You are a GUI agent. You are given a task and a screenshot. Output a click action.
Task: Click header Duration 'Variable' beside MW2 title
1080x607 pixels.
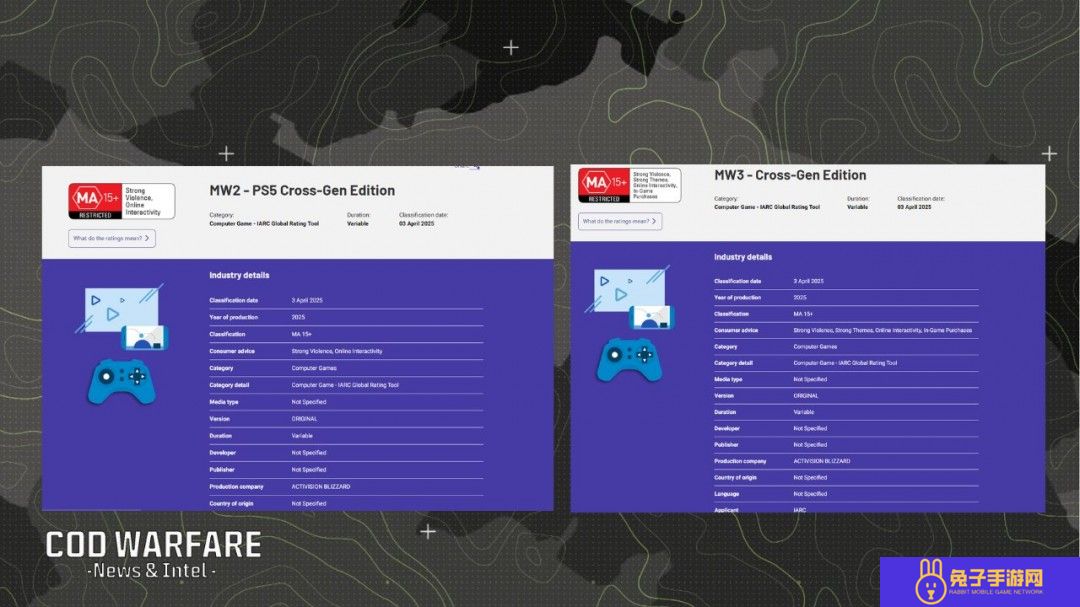click(357, 223)
